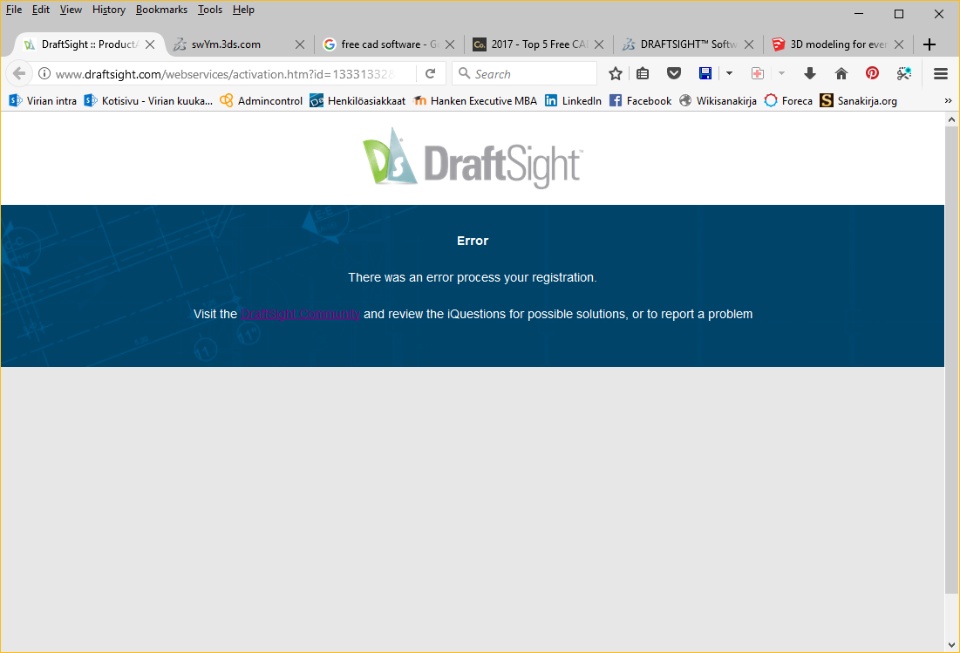Open the Help menu

[243, 10]
